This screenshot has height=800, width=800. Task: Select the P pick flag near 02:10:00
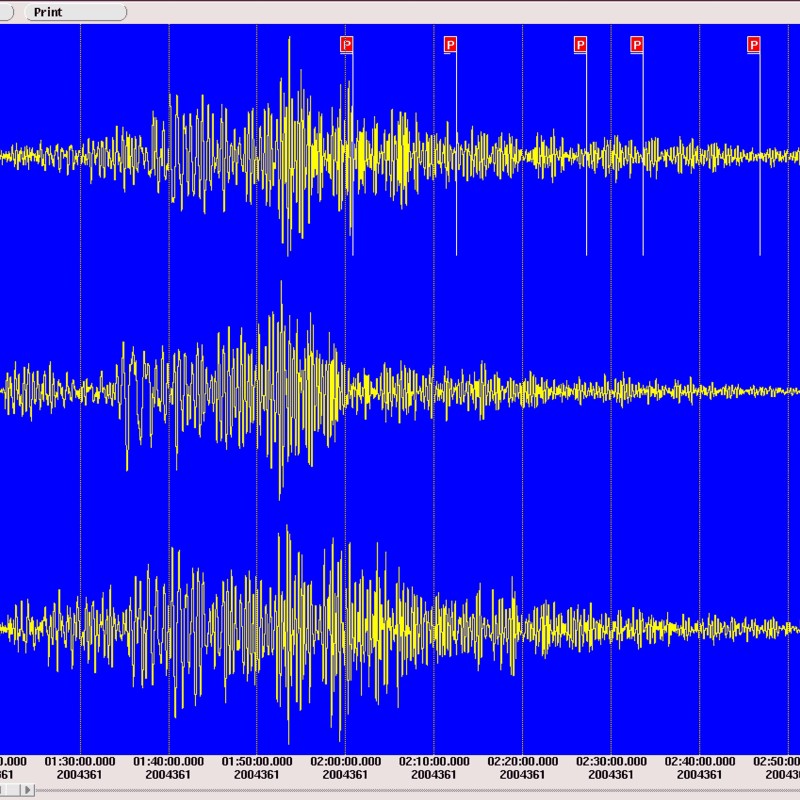tap(450, 44)
